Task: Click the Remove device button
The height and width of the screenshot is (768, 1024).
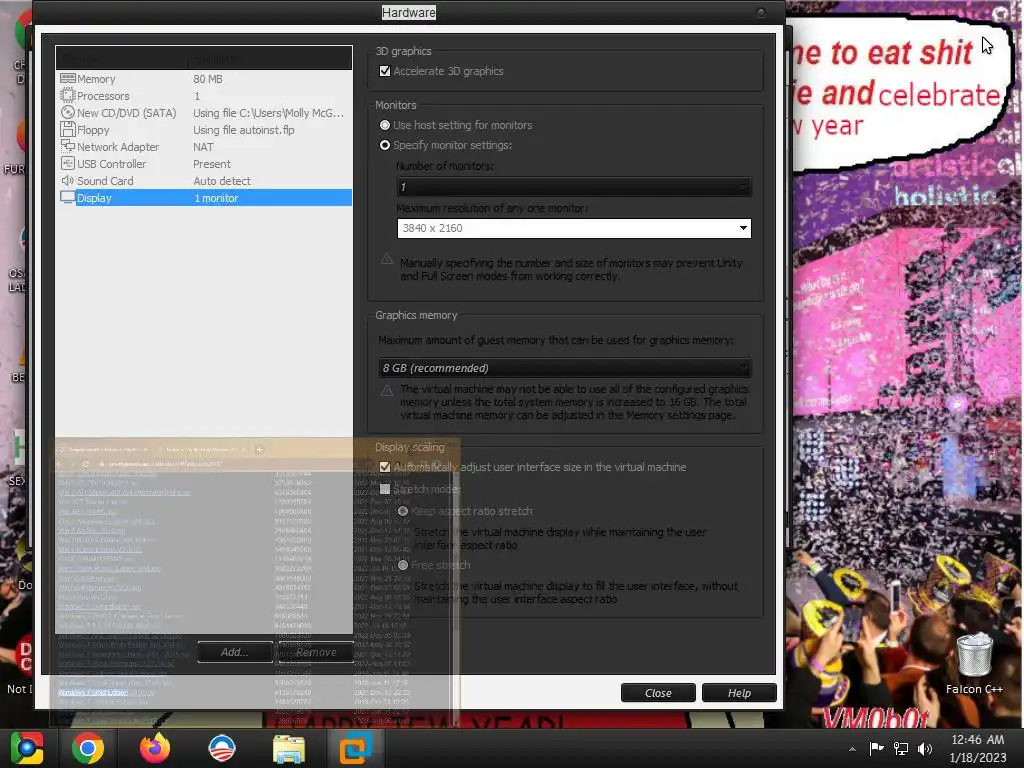Action: point(316,652)
